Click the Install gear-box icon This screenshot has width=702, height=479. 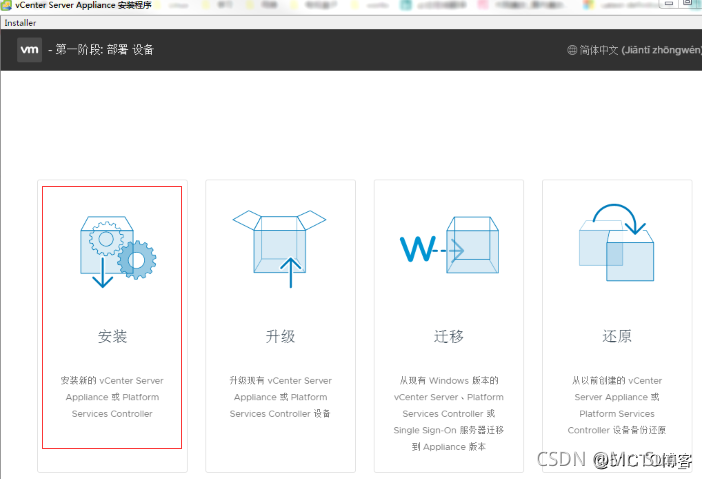click(x=118, y=252)
